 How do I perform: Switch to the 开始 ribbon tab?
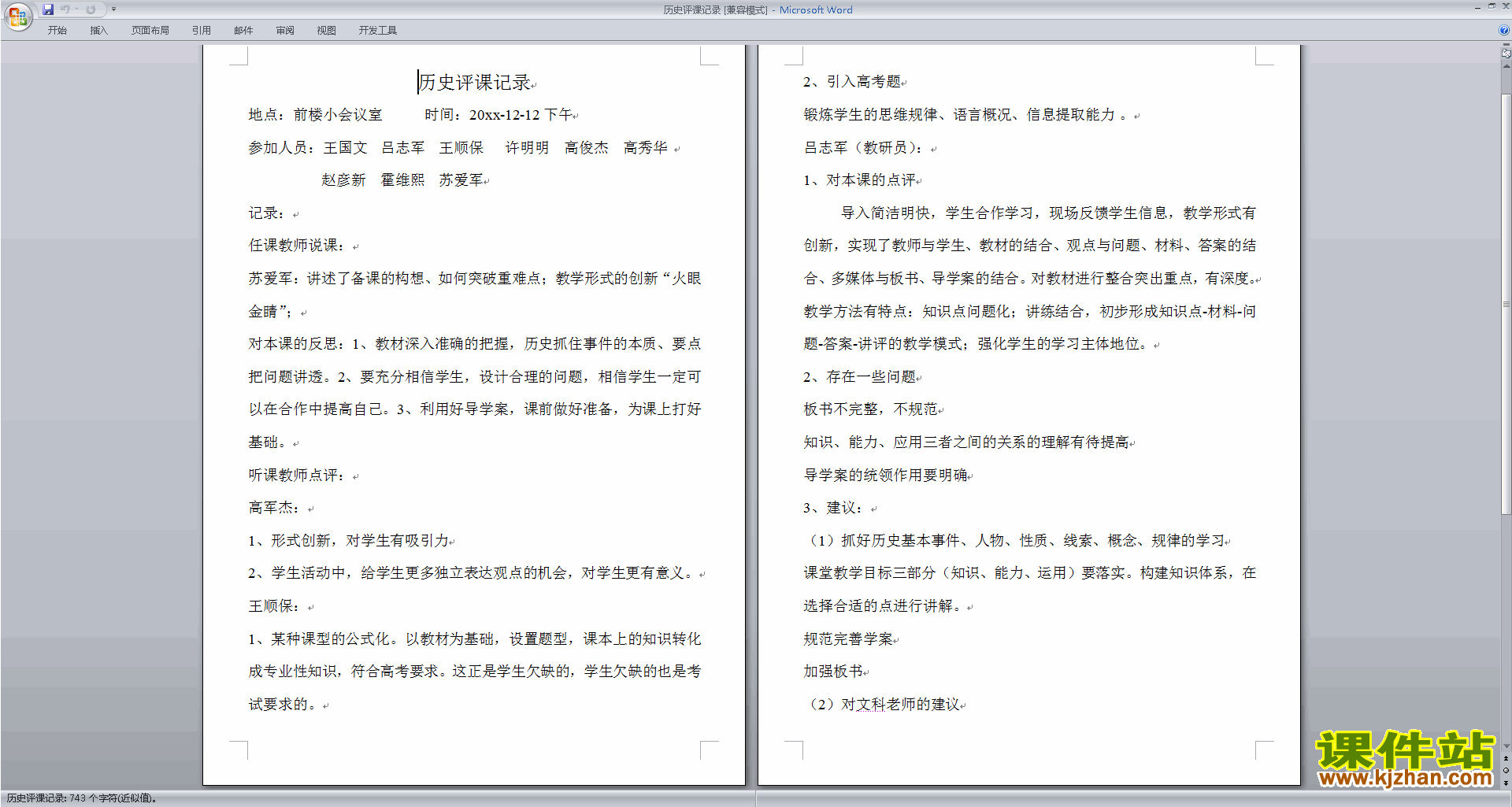click(x=57, y=30)
